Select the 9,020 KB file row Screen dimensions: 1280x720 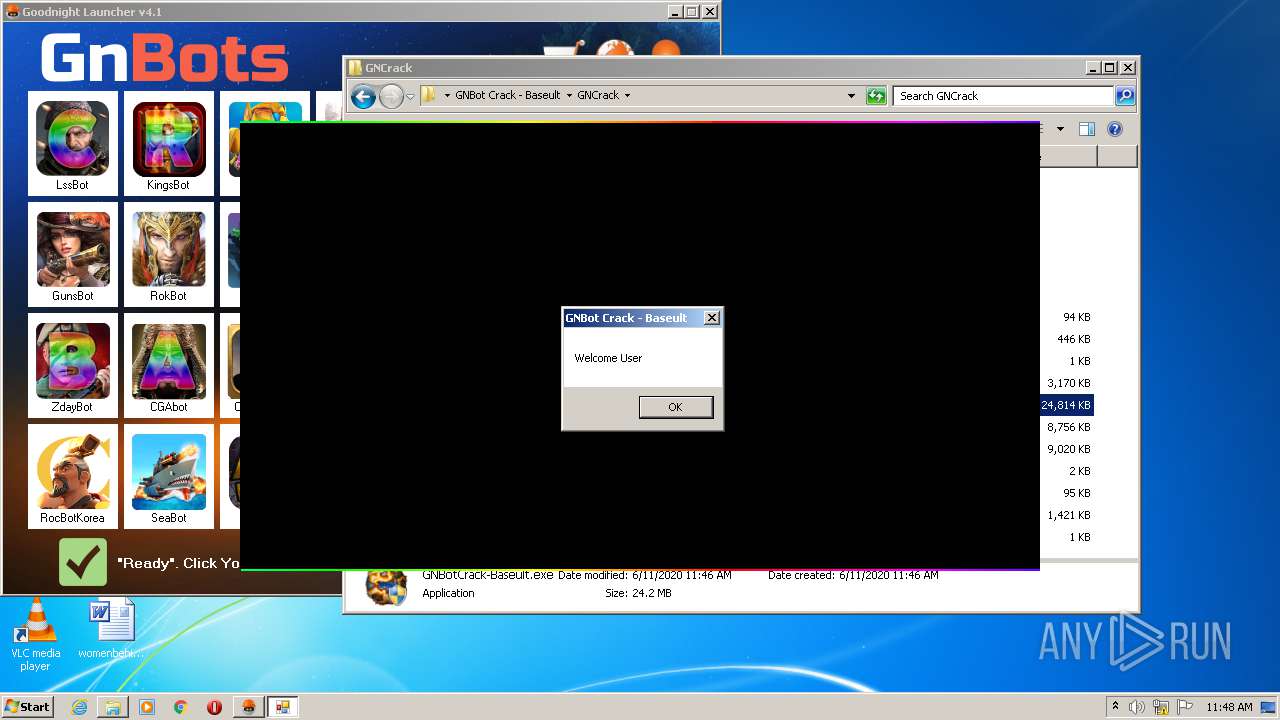pos(1068,449)
